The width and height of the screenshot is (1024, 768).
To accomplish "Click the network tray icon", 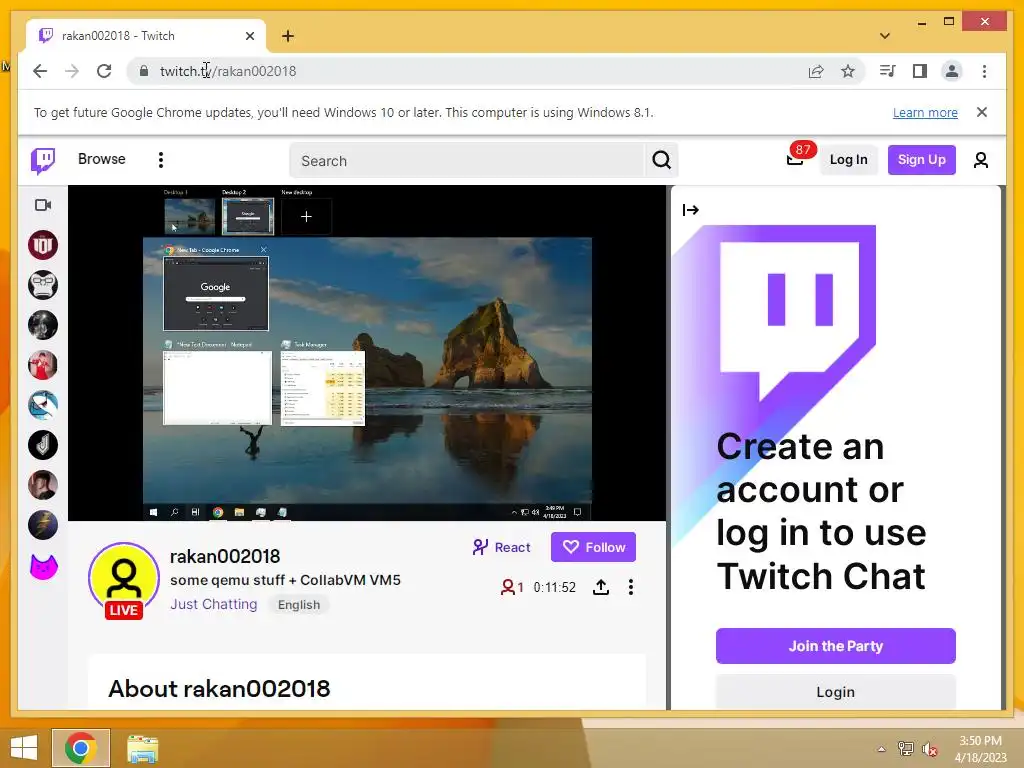I will [x=905, y=749].
